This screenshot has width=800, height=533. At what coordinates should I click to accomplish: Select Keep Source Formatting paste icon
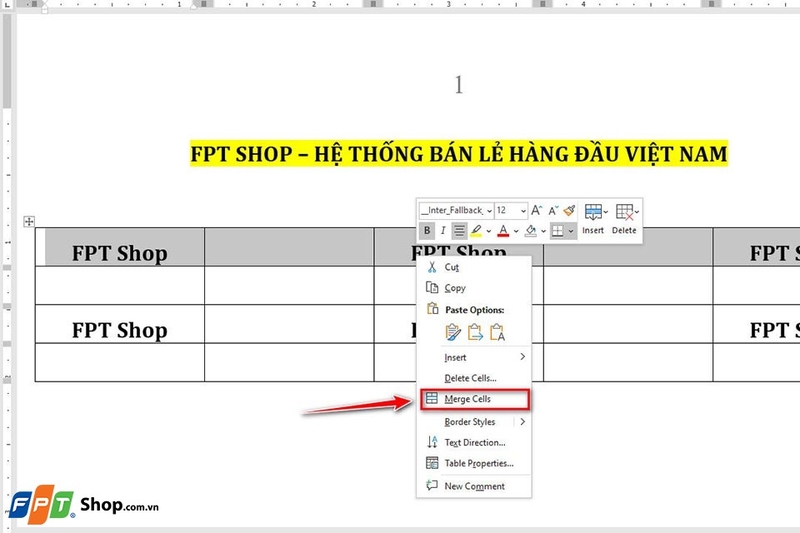[x=453, y=332]
